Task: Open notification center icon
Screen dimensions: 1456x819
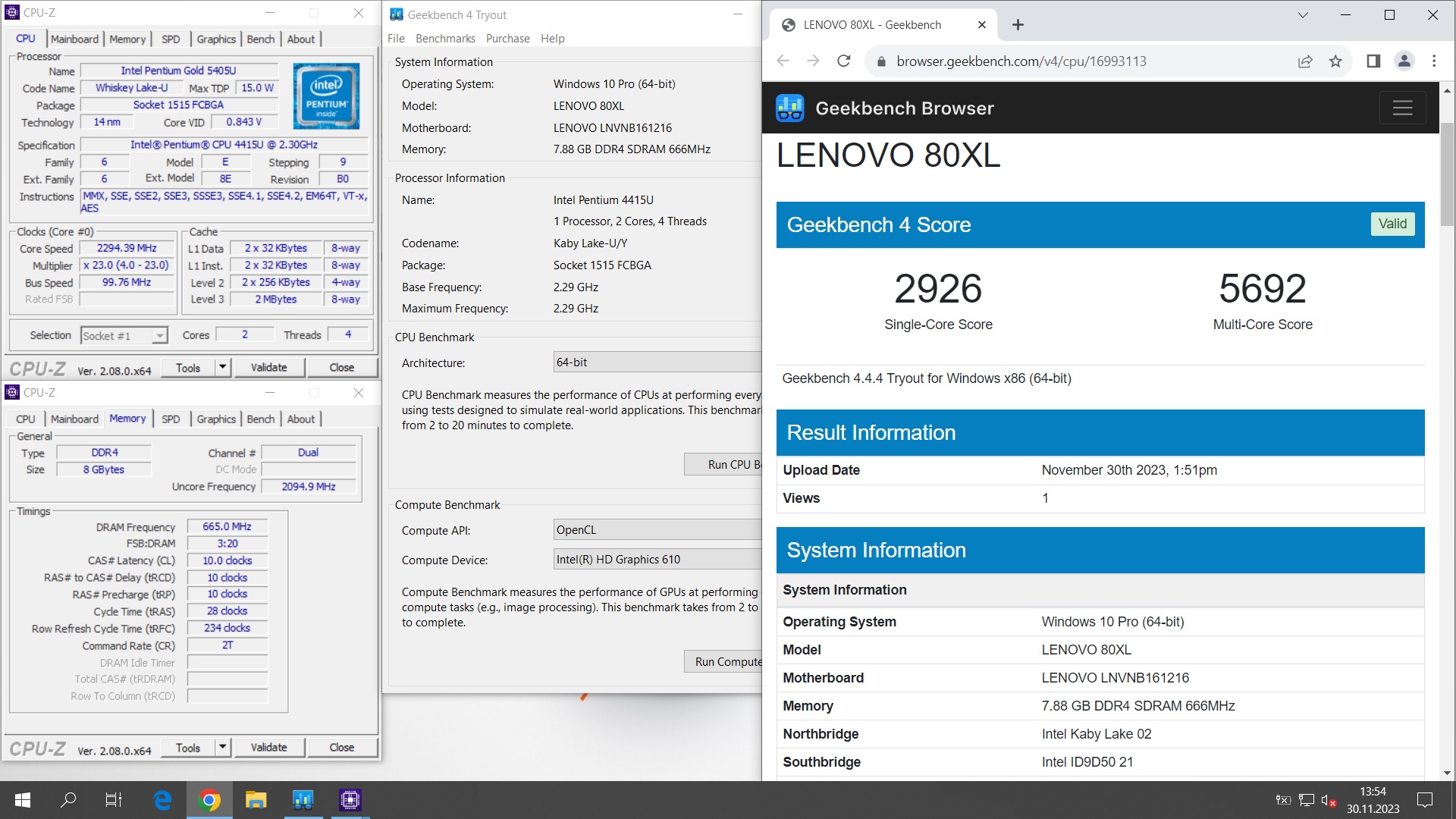Action: [1425, 800]
